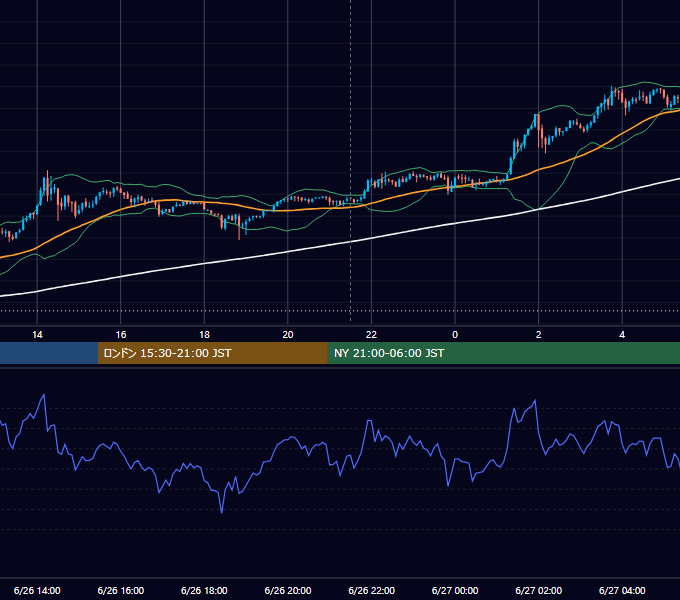Click the 6/27 02:00 date label
This screenshot has height=600, width=680.
pos(539,590)
